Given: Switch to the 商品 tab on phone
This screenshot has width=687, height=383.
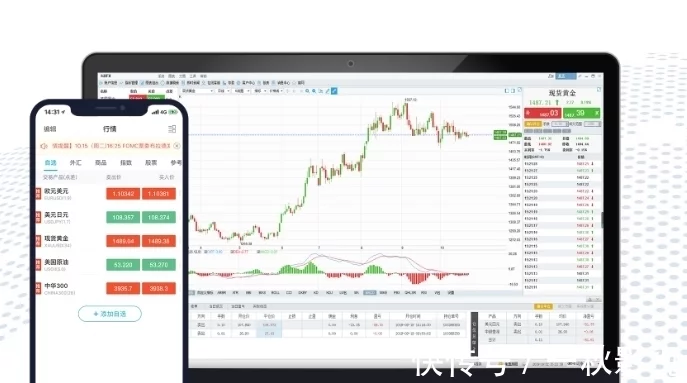Looking at the screenshot, I should click(x=101, y=163).
